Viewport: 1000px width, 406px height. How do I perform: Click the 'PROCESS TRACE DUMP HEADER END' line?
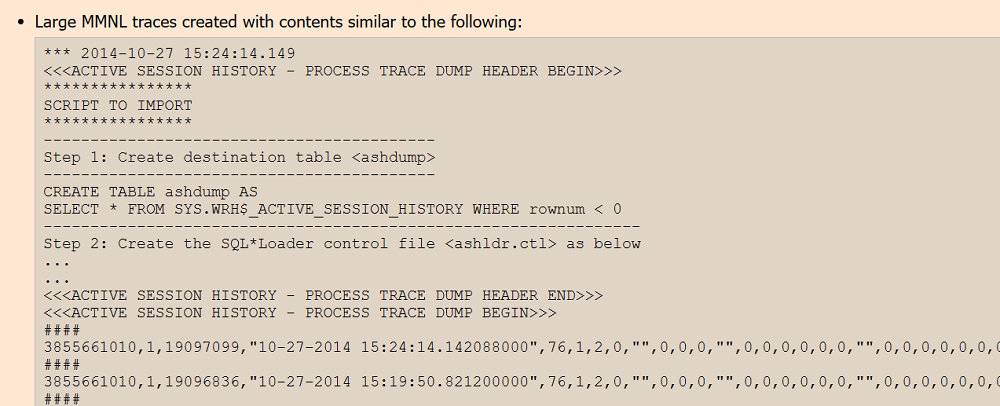click(323, 296)
